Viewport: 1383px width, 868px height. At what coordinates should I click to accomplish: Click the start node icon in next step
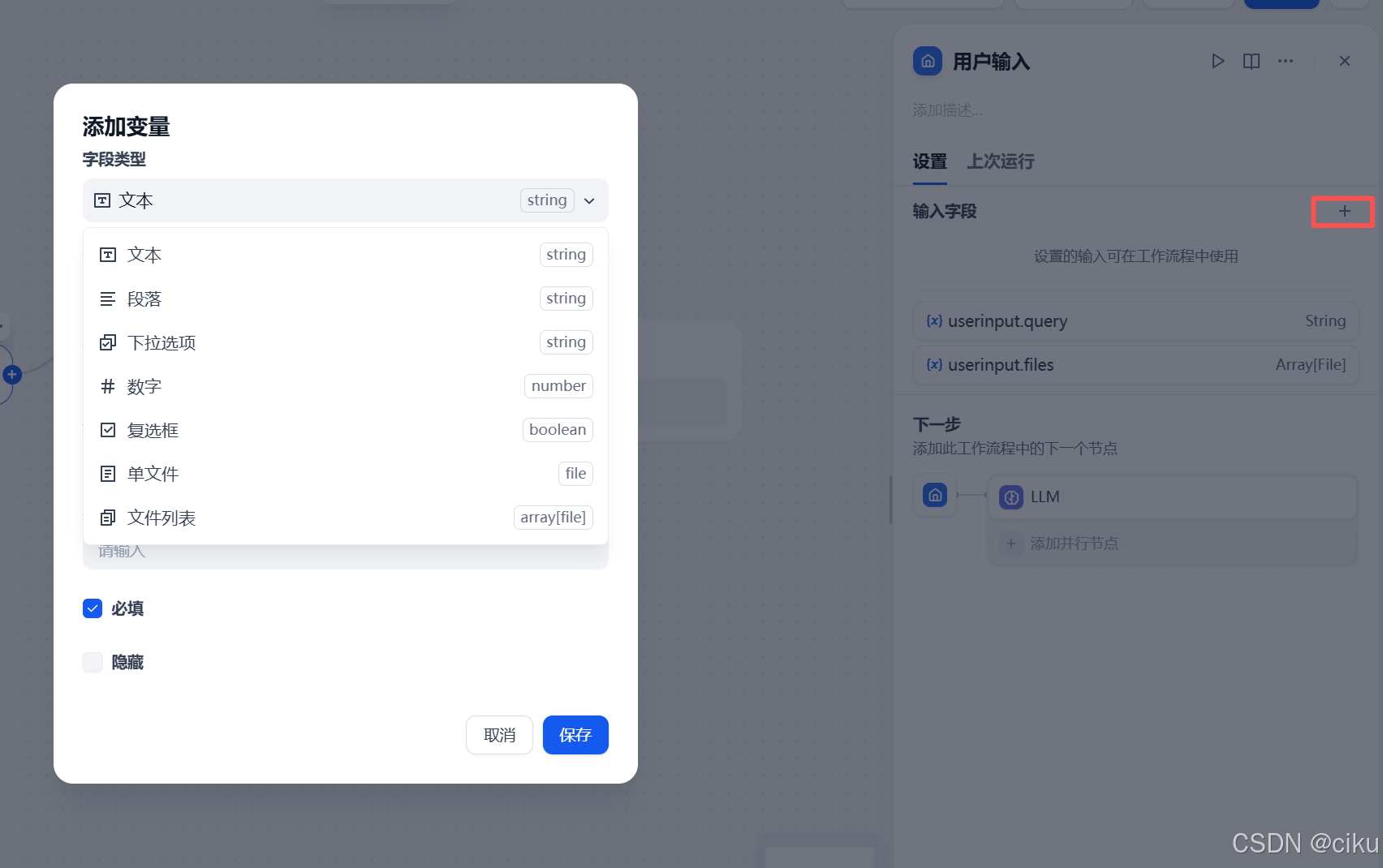click(x=935, y=495)
